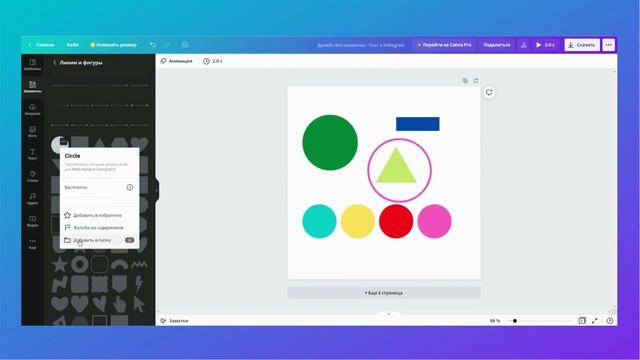
Task: Open the insights chart icon in header
Action: (523, 45)
